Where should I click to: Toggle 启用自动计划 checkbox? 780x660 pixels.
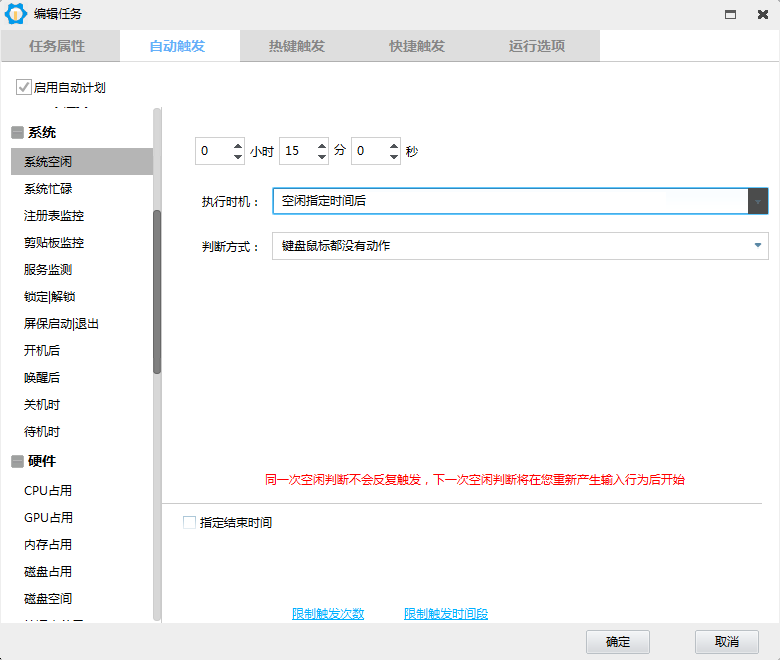pos(23,88)
